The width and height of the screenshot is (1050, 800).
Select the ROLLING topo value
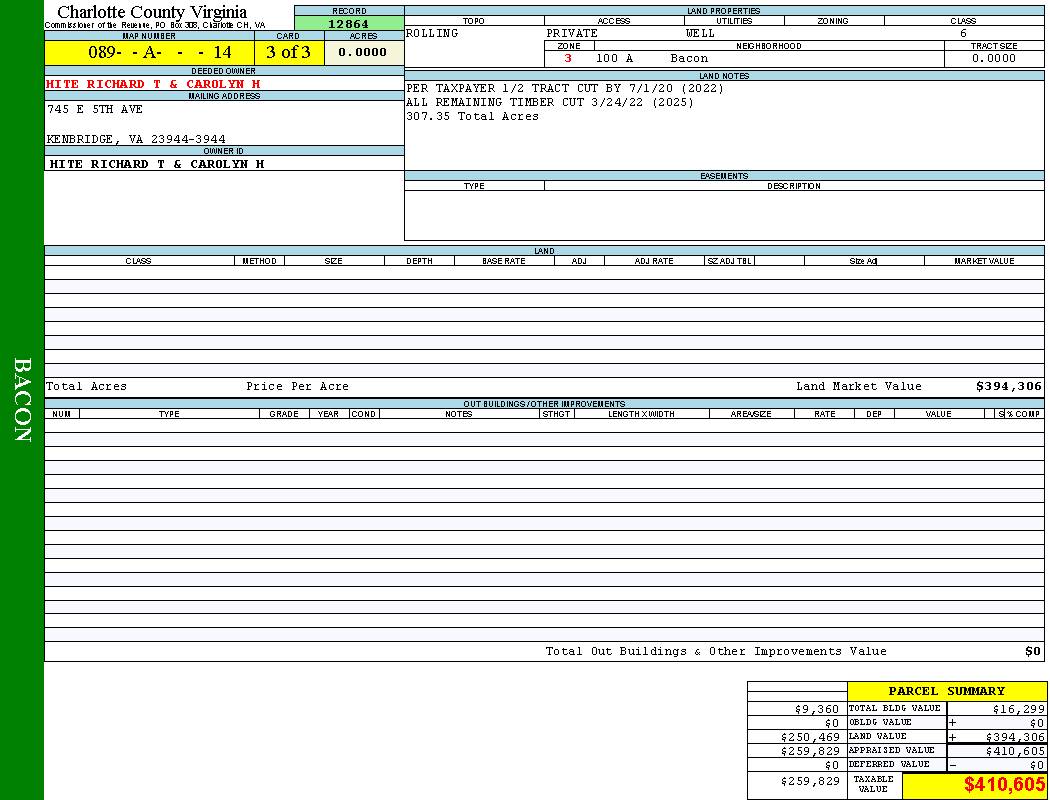coord(432,33)
